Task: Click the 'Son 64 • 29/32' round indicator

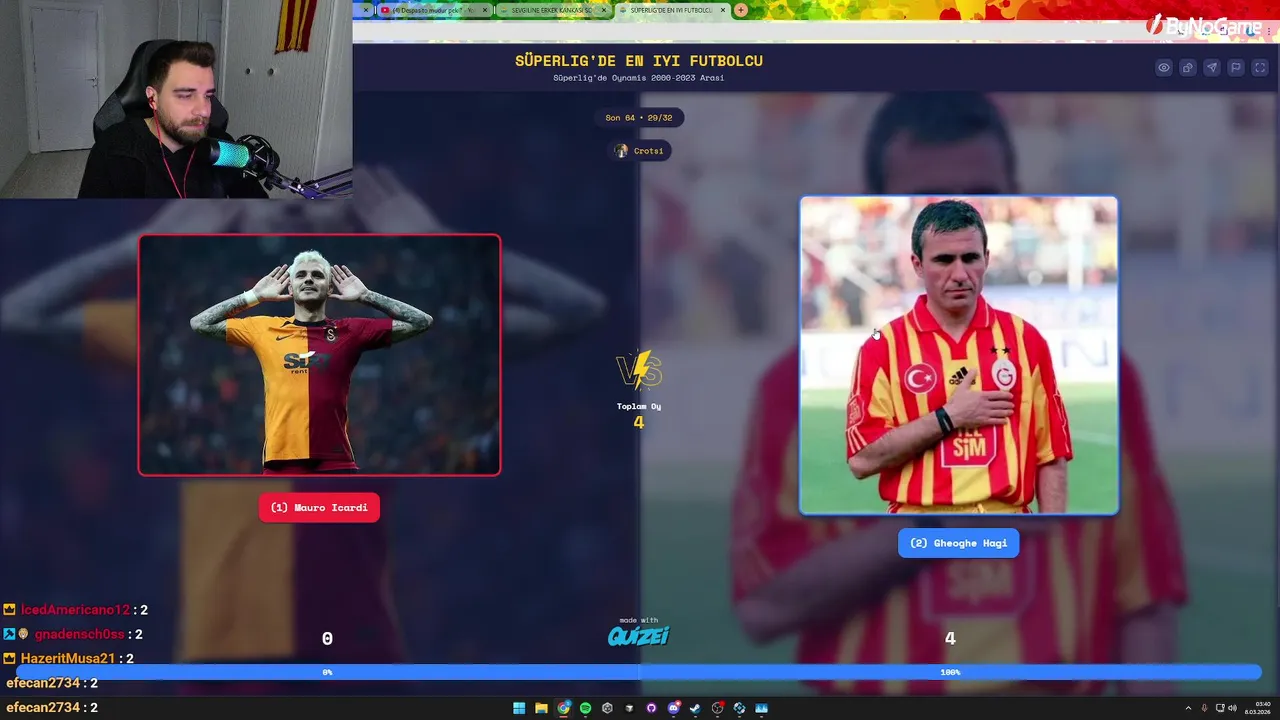Action: pyautogui.click(x=638, y=118)
